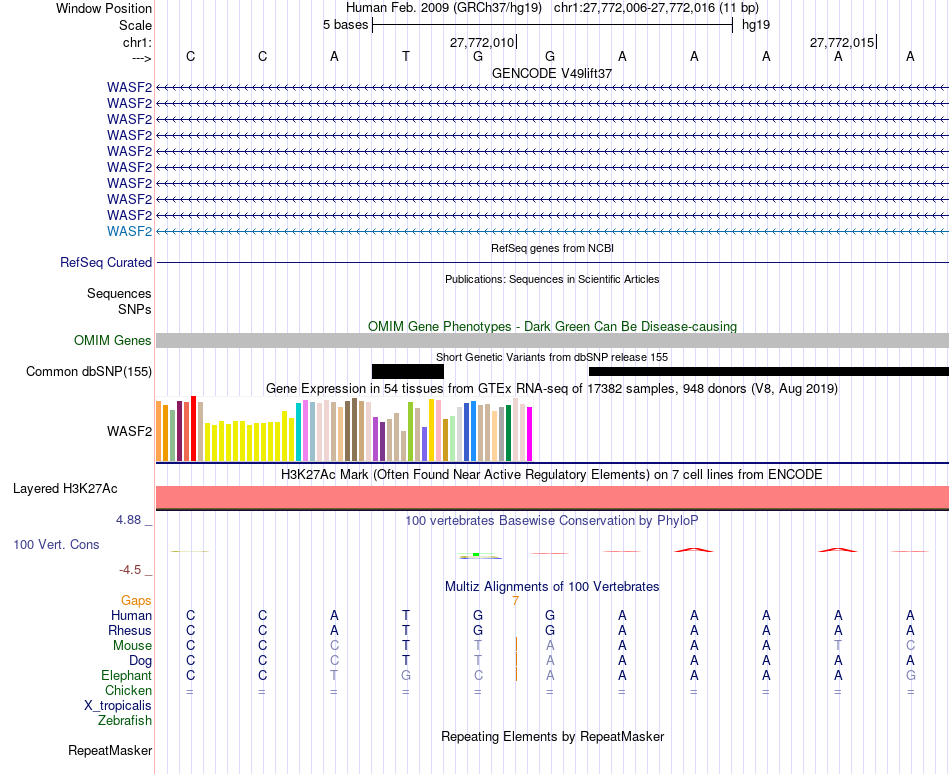Image resolution: width=950 pixels, height=774 pixels.
Task: Select the short black dbSNP variant block
Action: point(408,371)
